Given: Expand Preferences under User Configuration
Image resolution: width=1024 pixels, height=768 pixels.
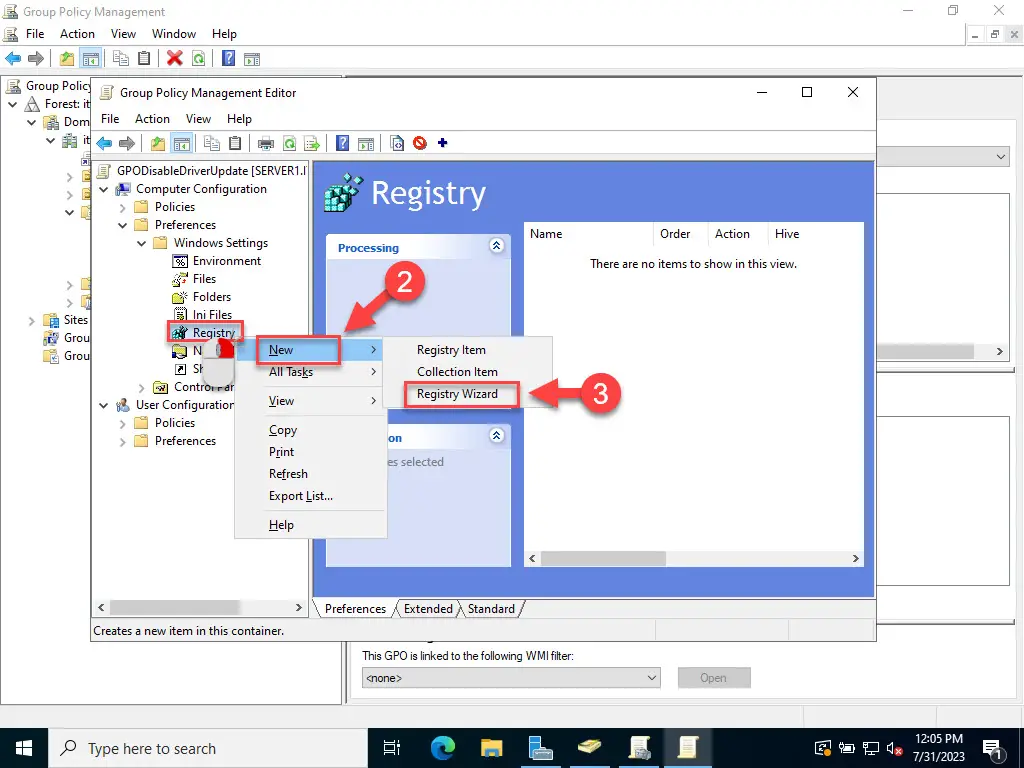Looking at the screenshot, I should click(x=123, y=442).
